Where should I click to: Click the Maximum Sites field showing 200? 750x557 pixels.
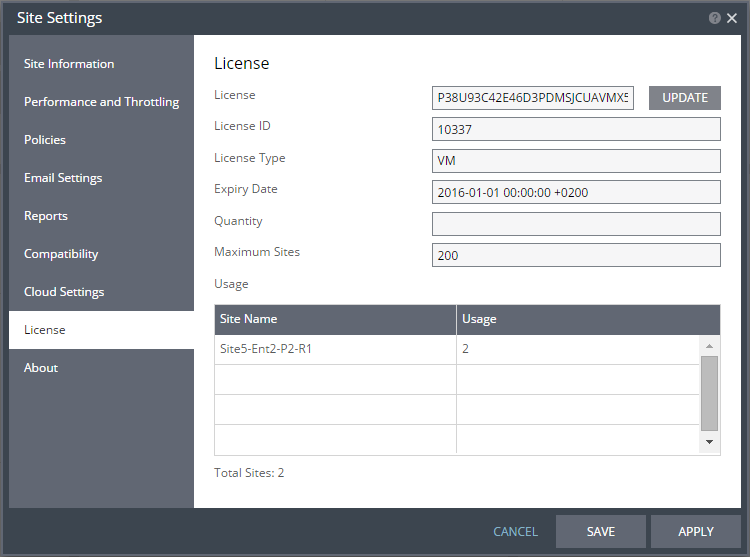click(x=576, y=255)
